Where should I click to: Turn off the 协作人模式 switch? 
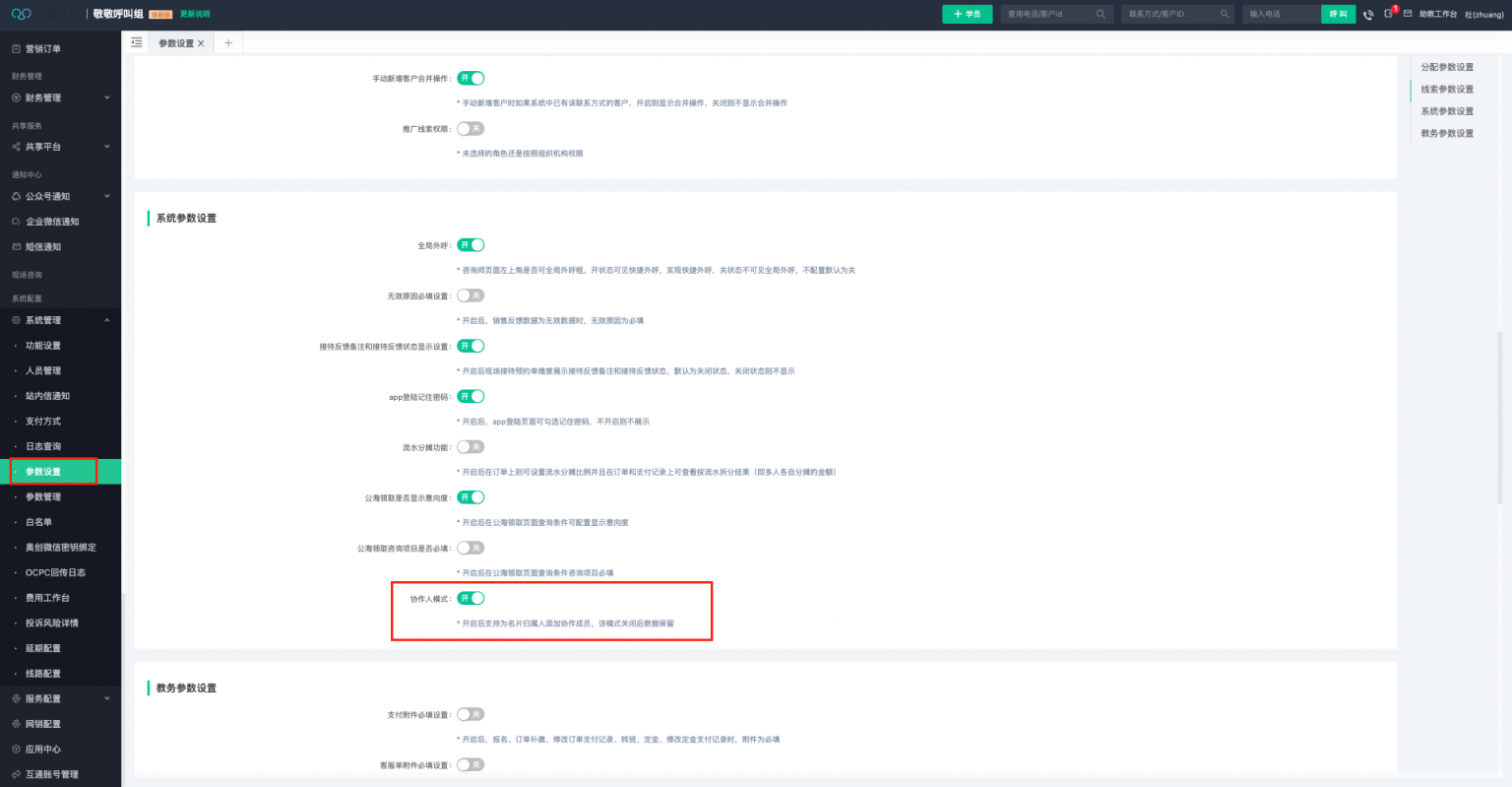pyautogui.click(x=472, y=598)
